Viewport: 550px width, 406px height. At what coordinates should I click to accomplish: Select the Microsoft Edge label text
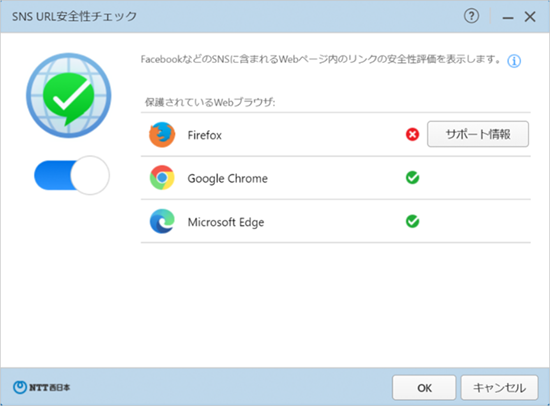point(226,222)
